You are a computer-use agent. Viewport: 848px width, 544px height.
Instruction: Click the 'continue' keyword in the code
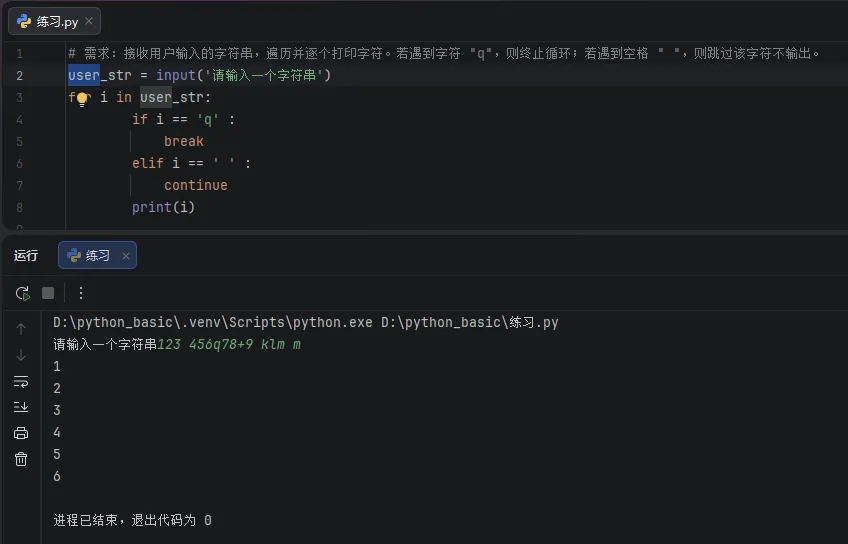pyautogui.click(x=195, y=185)
